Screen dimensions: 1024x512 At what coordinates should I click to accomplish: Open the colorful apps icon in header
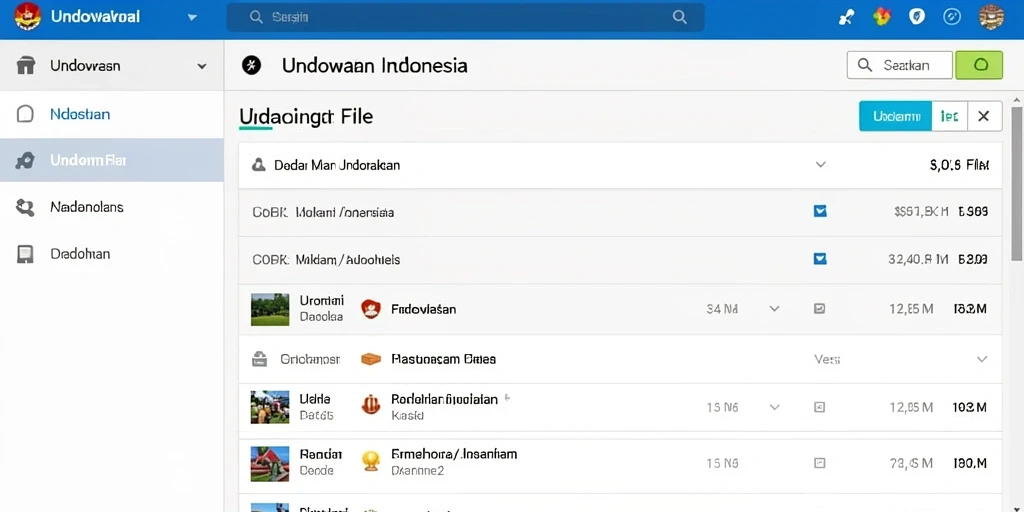(882, 16)
